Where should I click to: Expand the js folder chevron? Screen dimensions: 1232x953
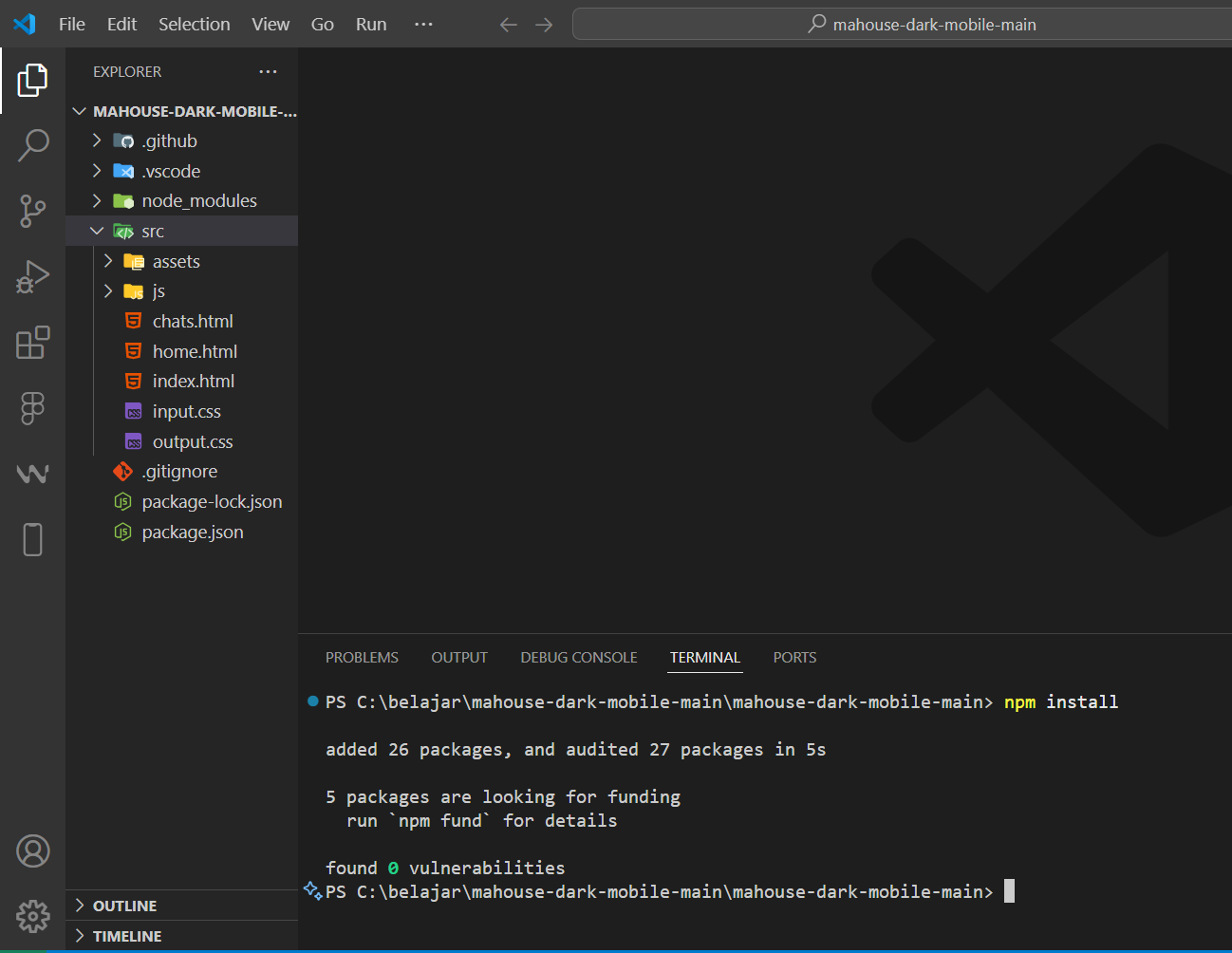(x=108, y=290)
